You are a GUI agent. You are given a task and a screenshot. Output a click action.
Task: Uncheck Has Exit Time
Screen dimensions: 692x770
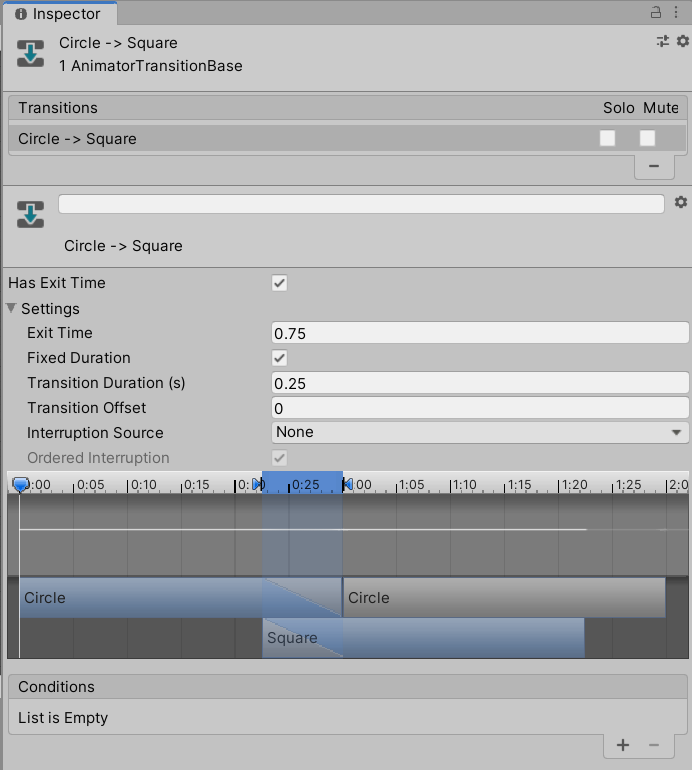click(x=280, y=283)
